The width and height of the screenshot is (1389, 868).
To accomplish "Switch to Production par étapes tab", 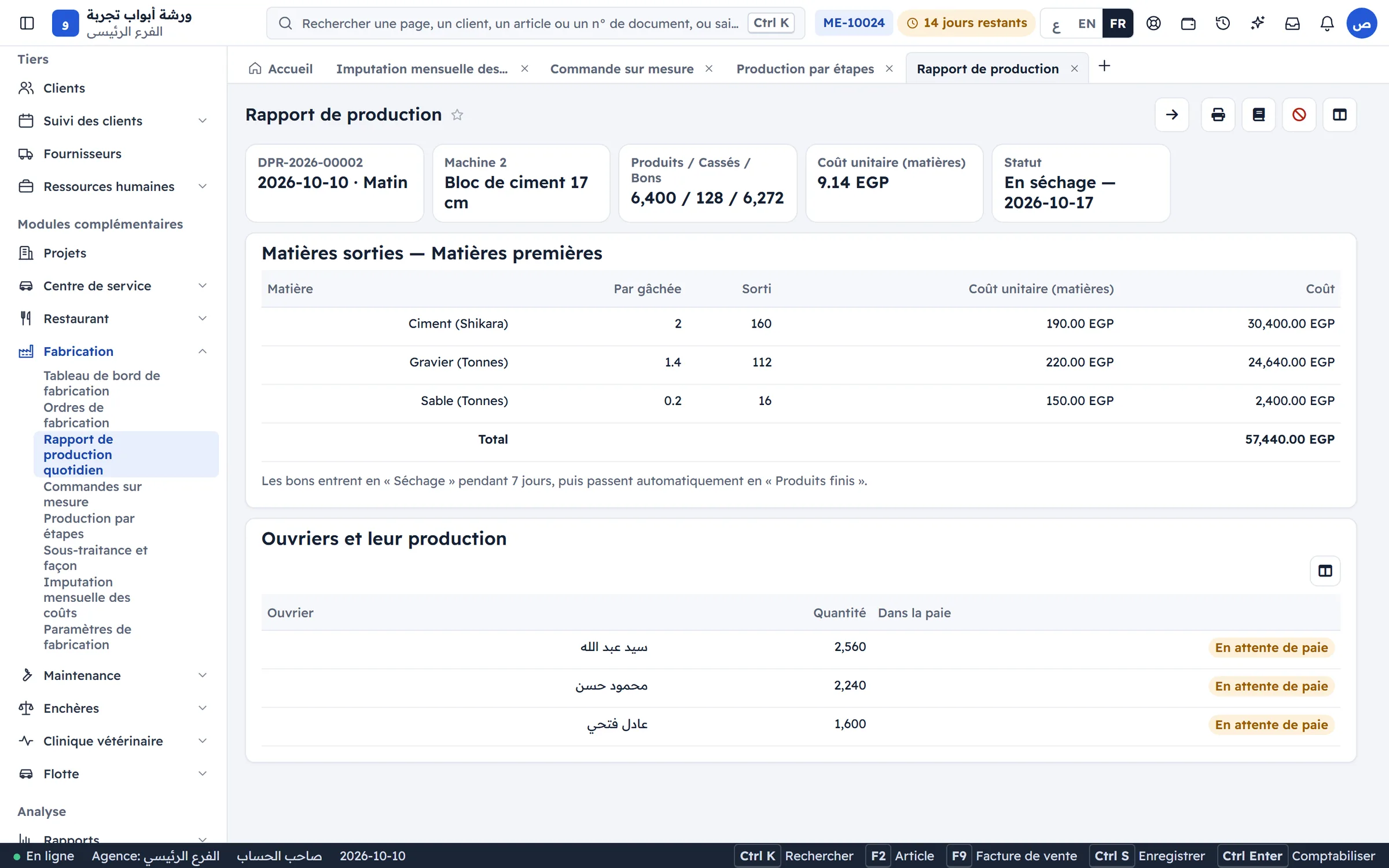I will 805,69.
